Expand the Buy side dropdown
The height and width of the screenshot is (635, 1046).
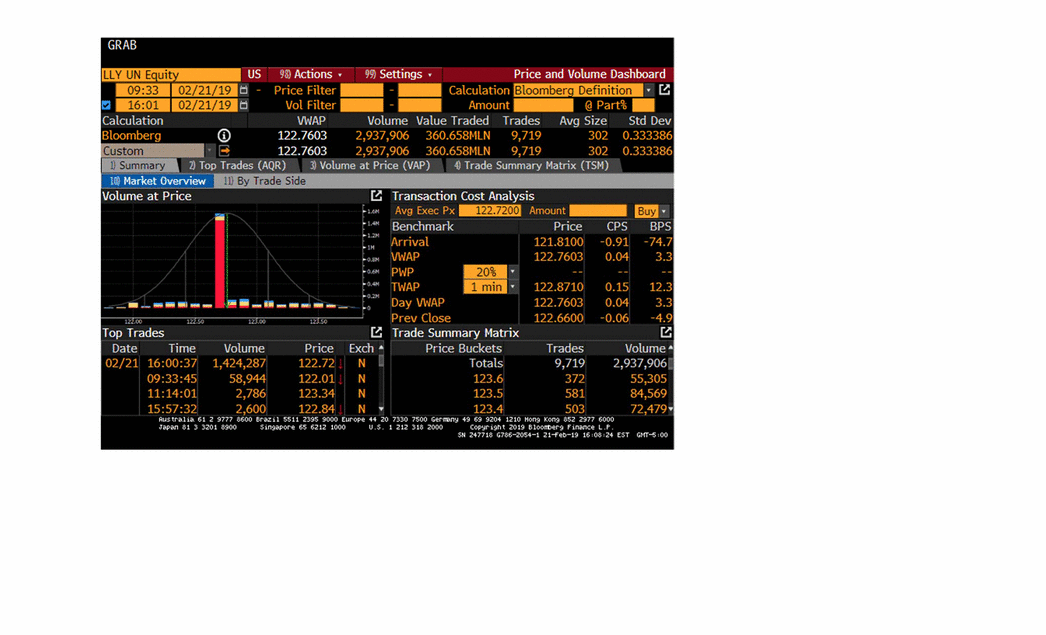tap(664, 211)
